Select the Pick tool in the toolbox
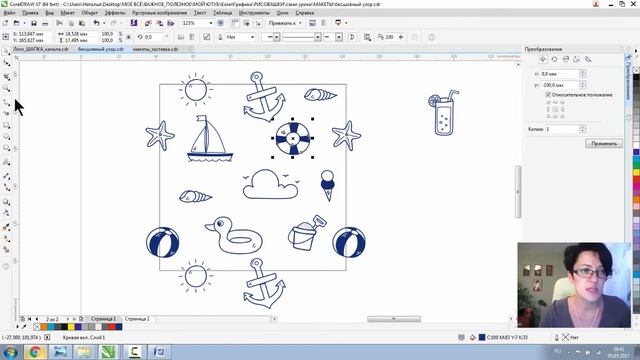Screen dimensions: 640x360 (x=6, y=51)
